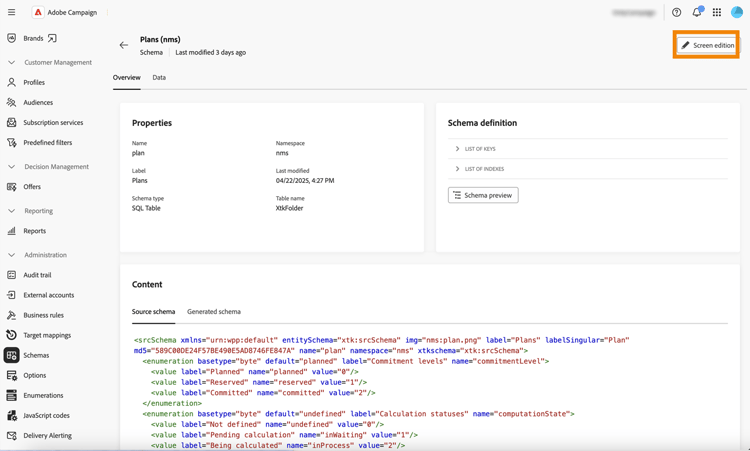Switch to the Data tab

click(x=159, y=77)
